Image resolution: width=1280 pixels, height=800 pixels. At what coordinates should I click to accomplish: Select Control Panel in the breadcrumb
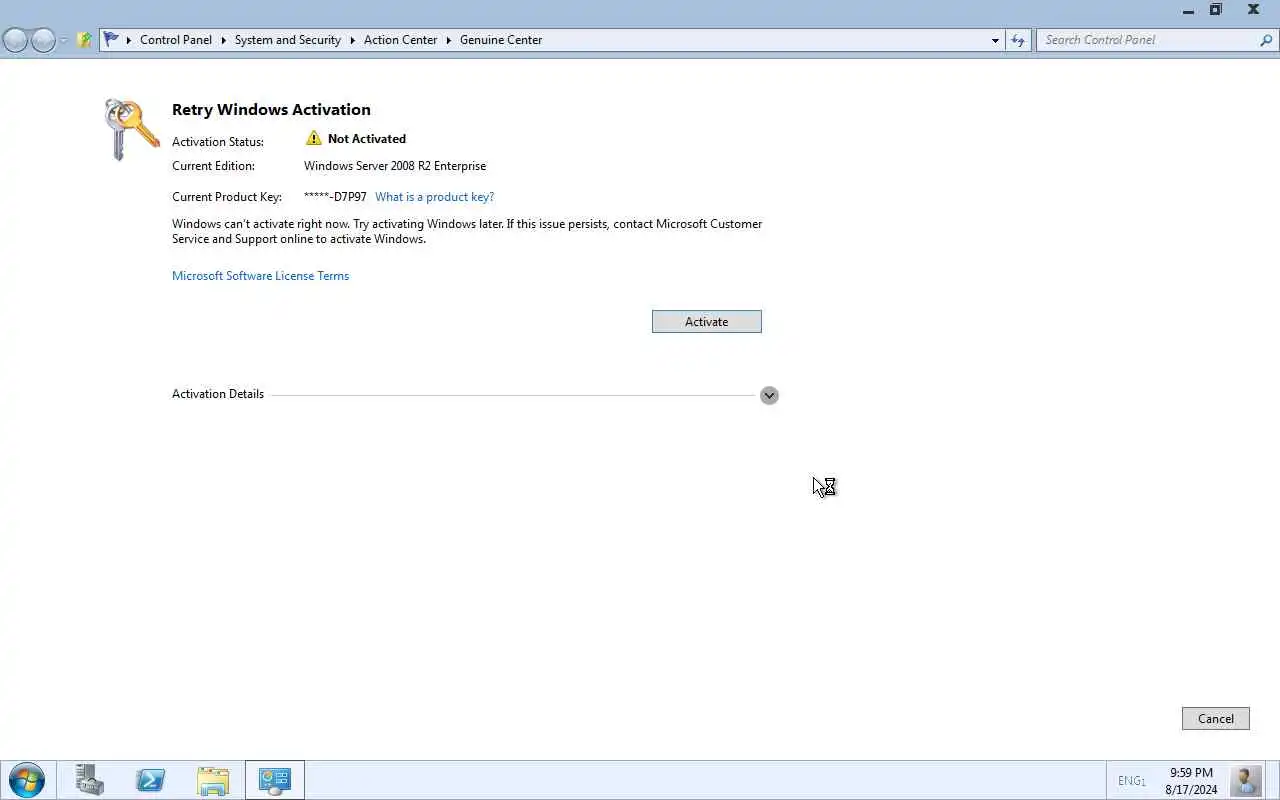[176, 40]
